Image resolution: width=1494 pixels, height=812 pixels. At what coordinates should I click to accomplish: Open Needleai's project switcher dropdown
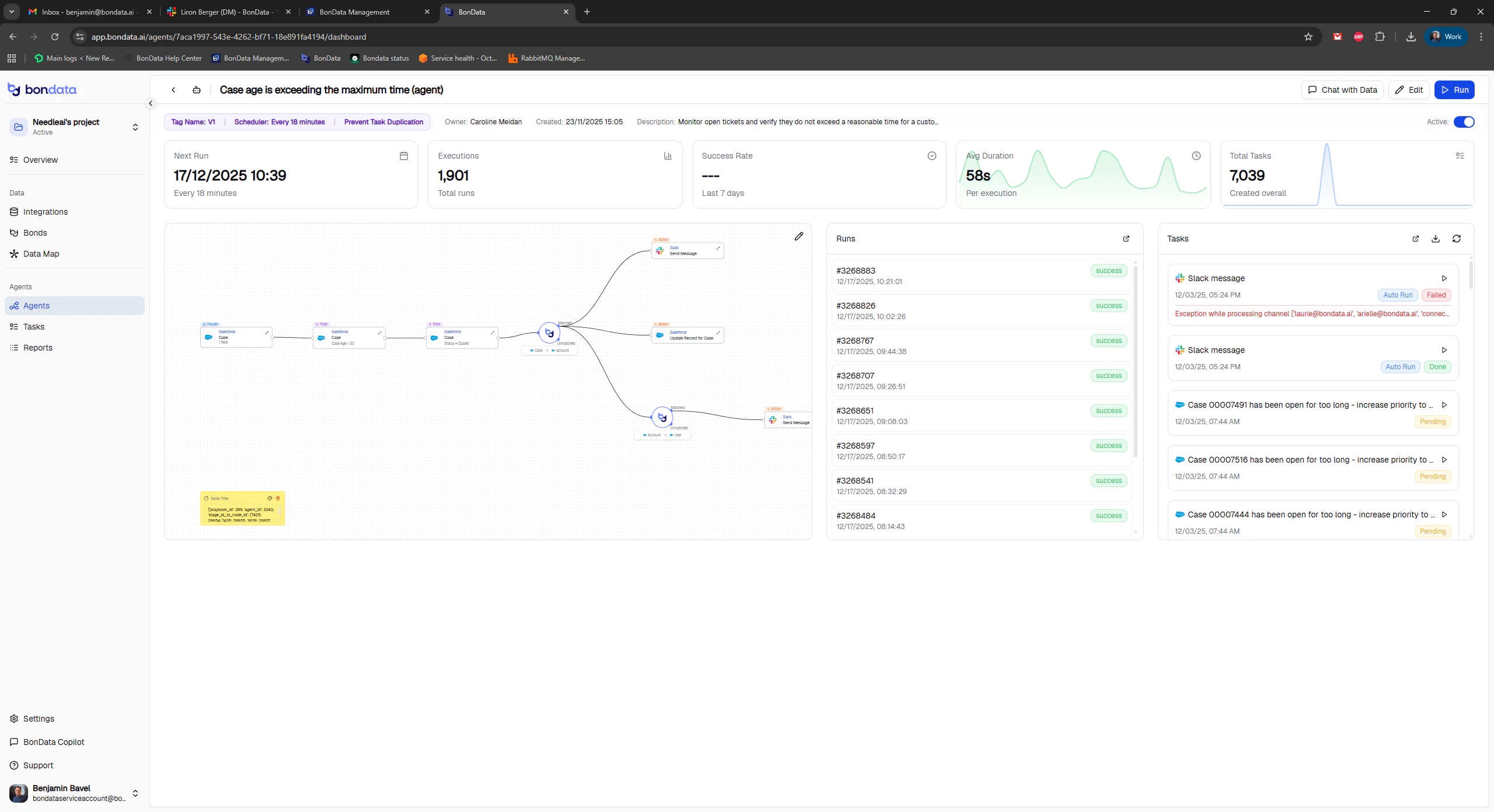click(135, 127)
